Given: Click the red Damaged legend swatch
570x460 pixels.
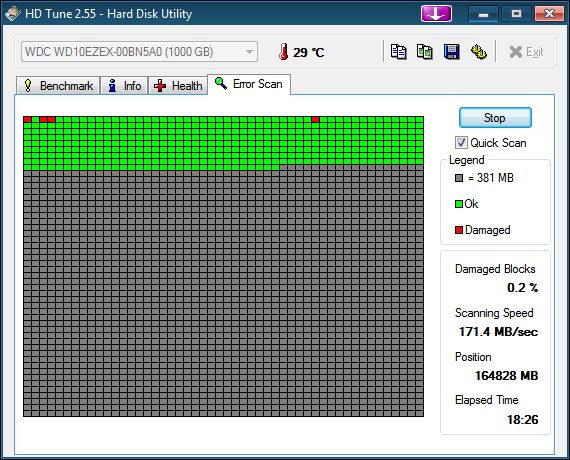Looking at the screenshot, I should 459,230.
